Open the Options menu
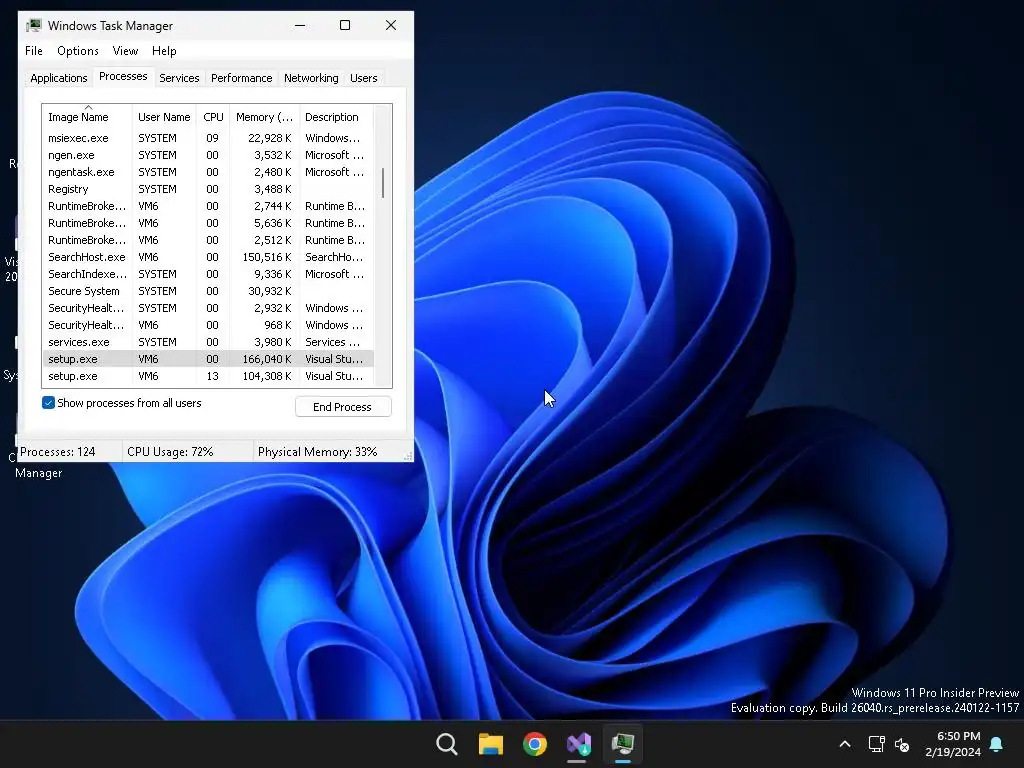The width and height of the screenshot is (1024, 768). pos(78,51)
